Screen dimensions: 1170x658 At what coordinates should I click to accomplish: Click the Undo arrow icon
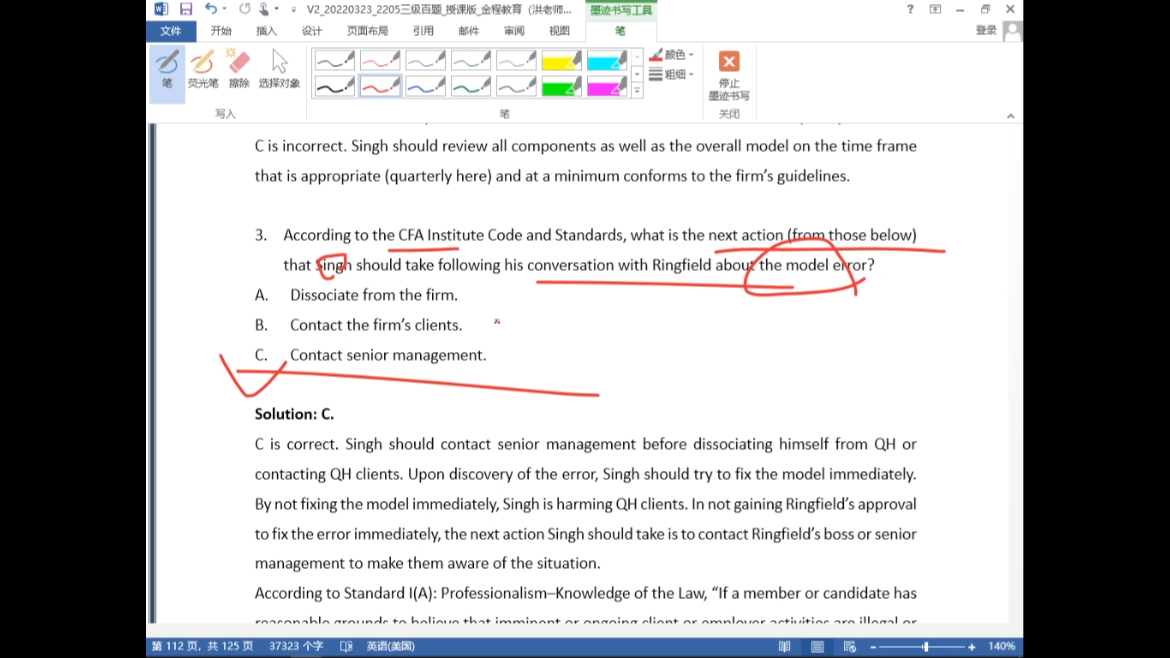[210, 9]
